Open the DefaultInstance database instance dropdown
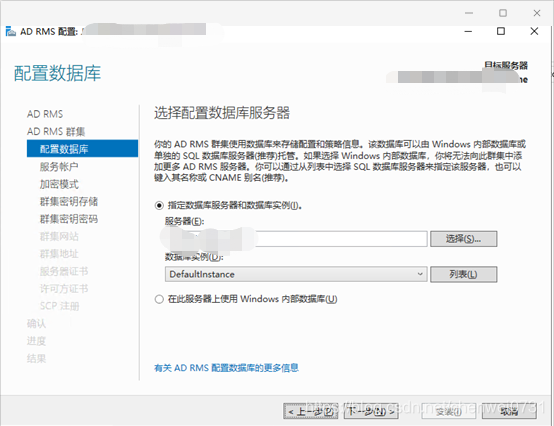This screenshot has width=554, height=426. click(x=296, y=274)
